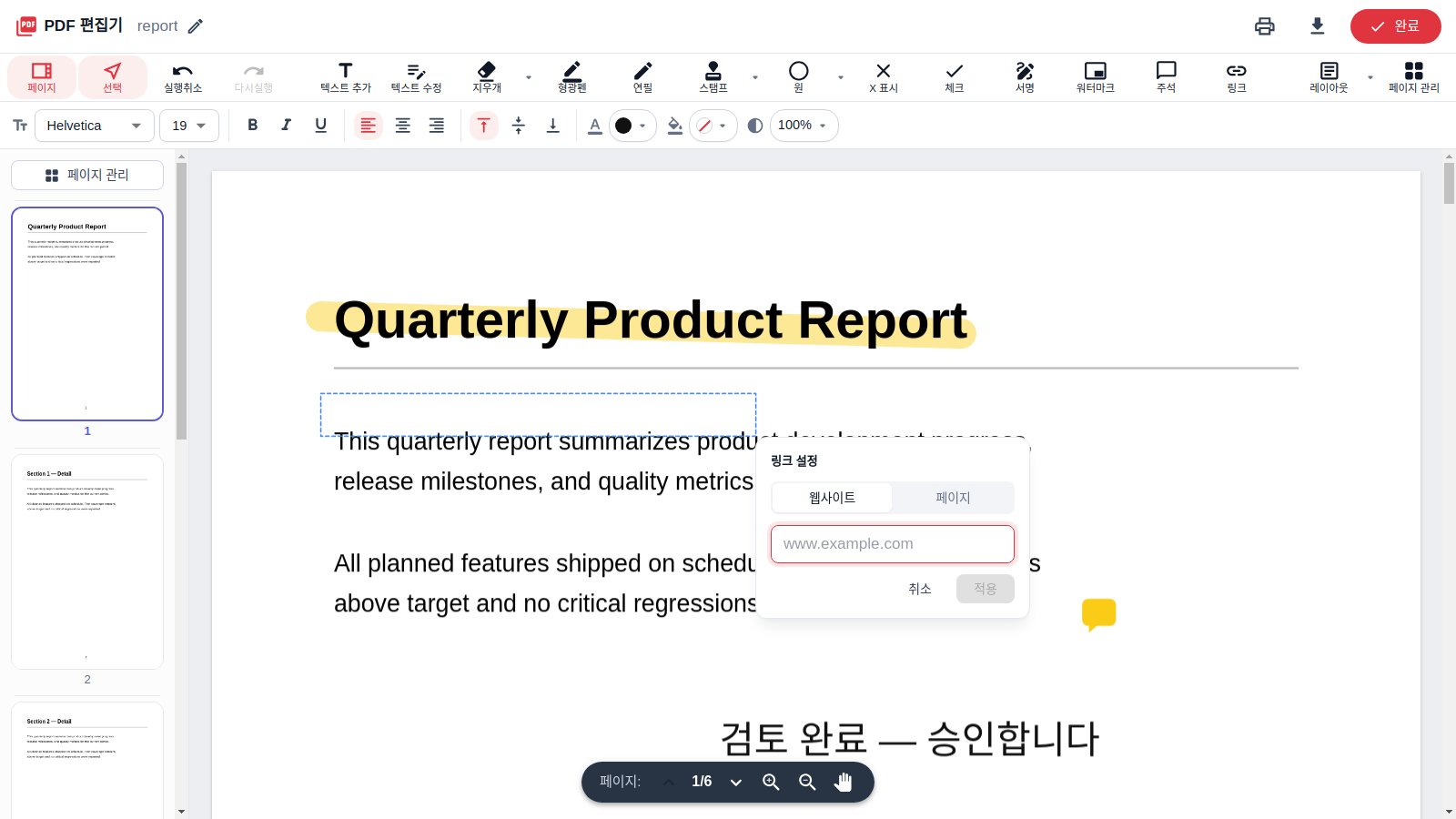Select the 연필 pencil tool
1456x819 pixels.
(642, 76)
